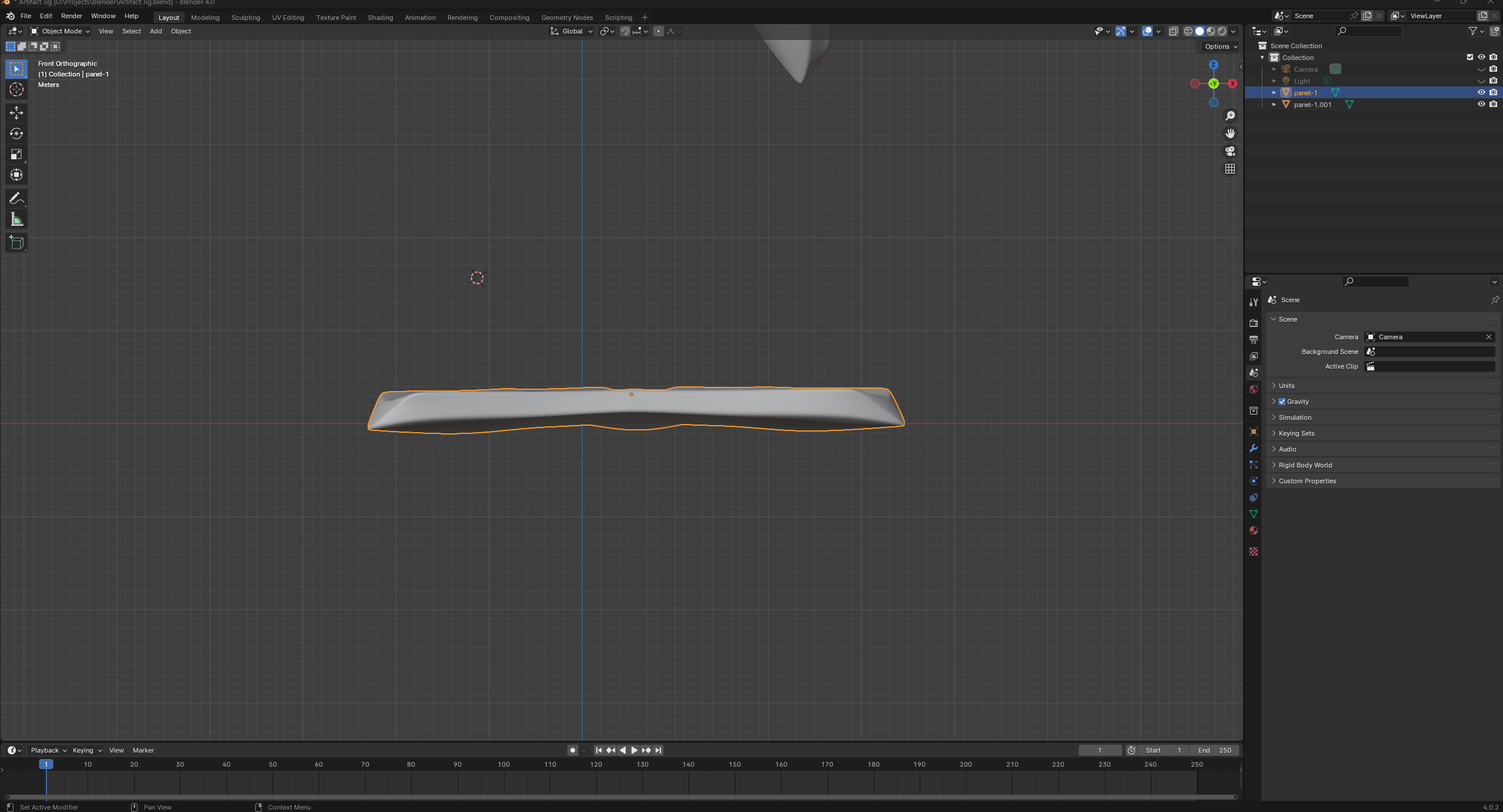Hide panel-1.001 in viewport

click(1481, 104)
